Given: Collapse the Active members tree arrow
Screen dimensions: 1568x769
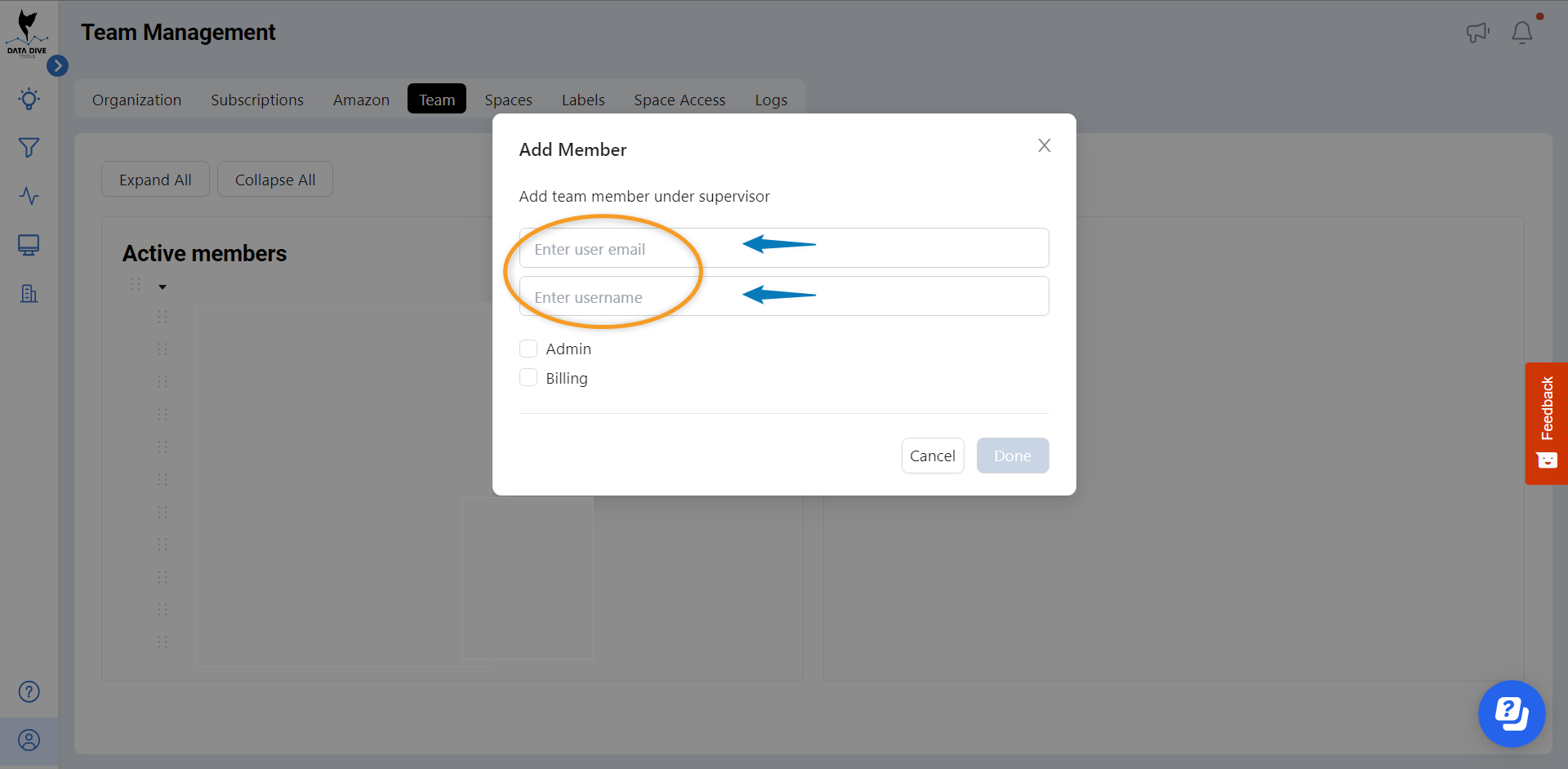Looking at the screenshot, I should point(163,287).
